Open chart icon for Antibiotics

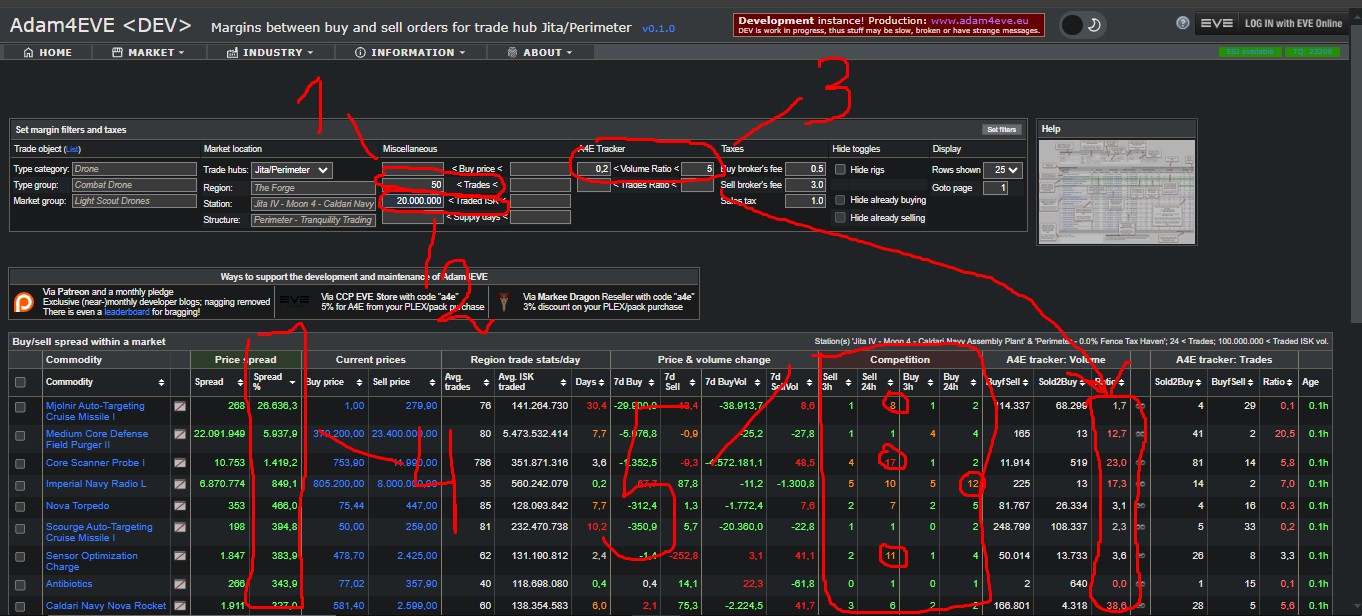(x=180, y=584)
